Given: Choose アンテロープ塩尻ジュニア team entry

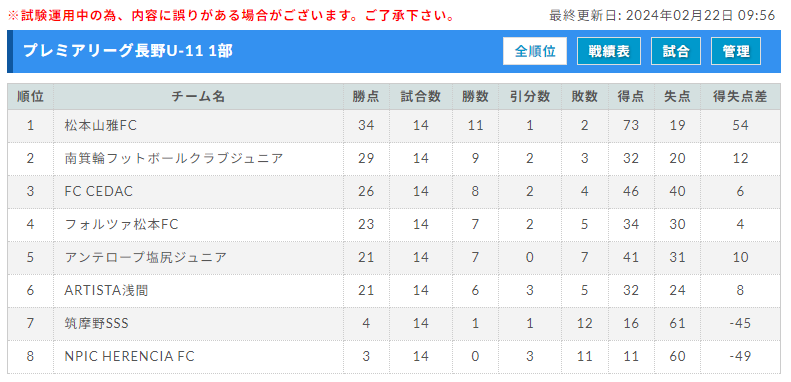Looking at the screenshot, I should [x=146, y=257].
